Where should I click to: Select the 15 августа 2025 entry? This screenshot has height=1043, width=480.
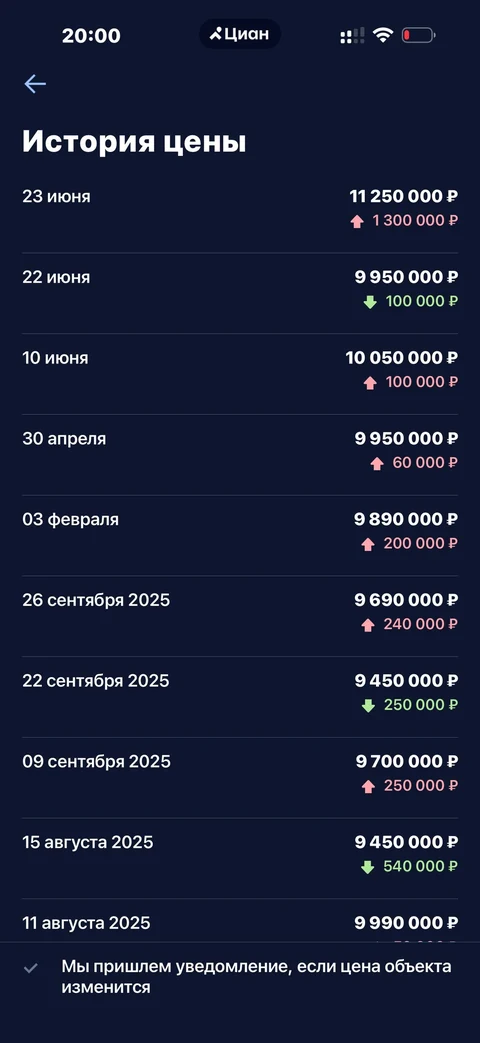coord(240,858)
